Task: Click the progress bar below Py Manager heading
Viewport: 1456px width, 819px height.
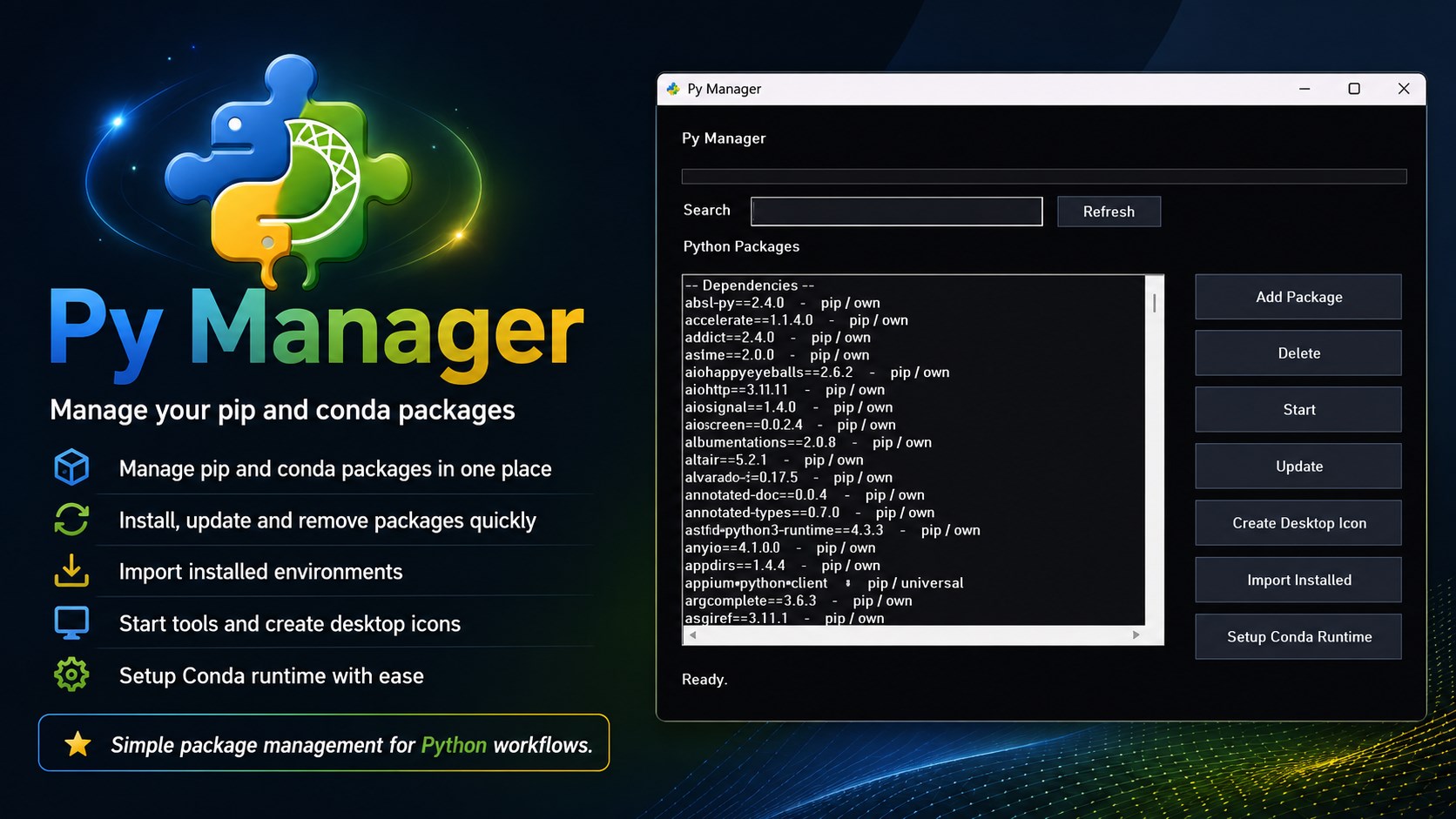Action: pyautogui.click(x=1044, y=177)
